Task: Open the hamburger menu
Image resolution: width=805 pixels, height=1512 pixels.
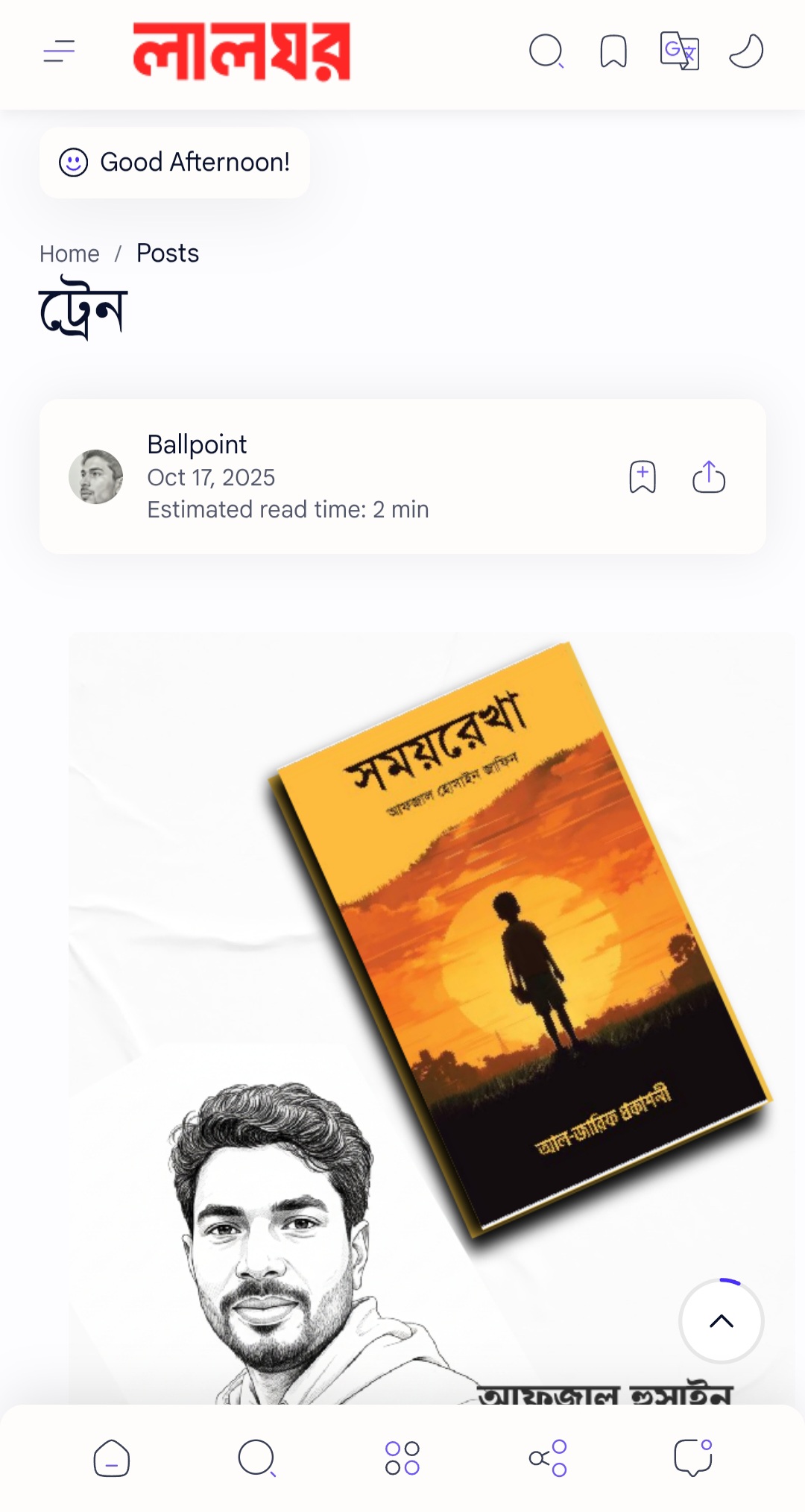Action: [60, 51]
